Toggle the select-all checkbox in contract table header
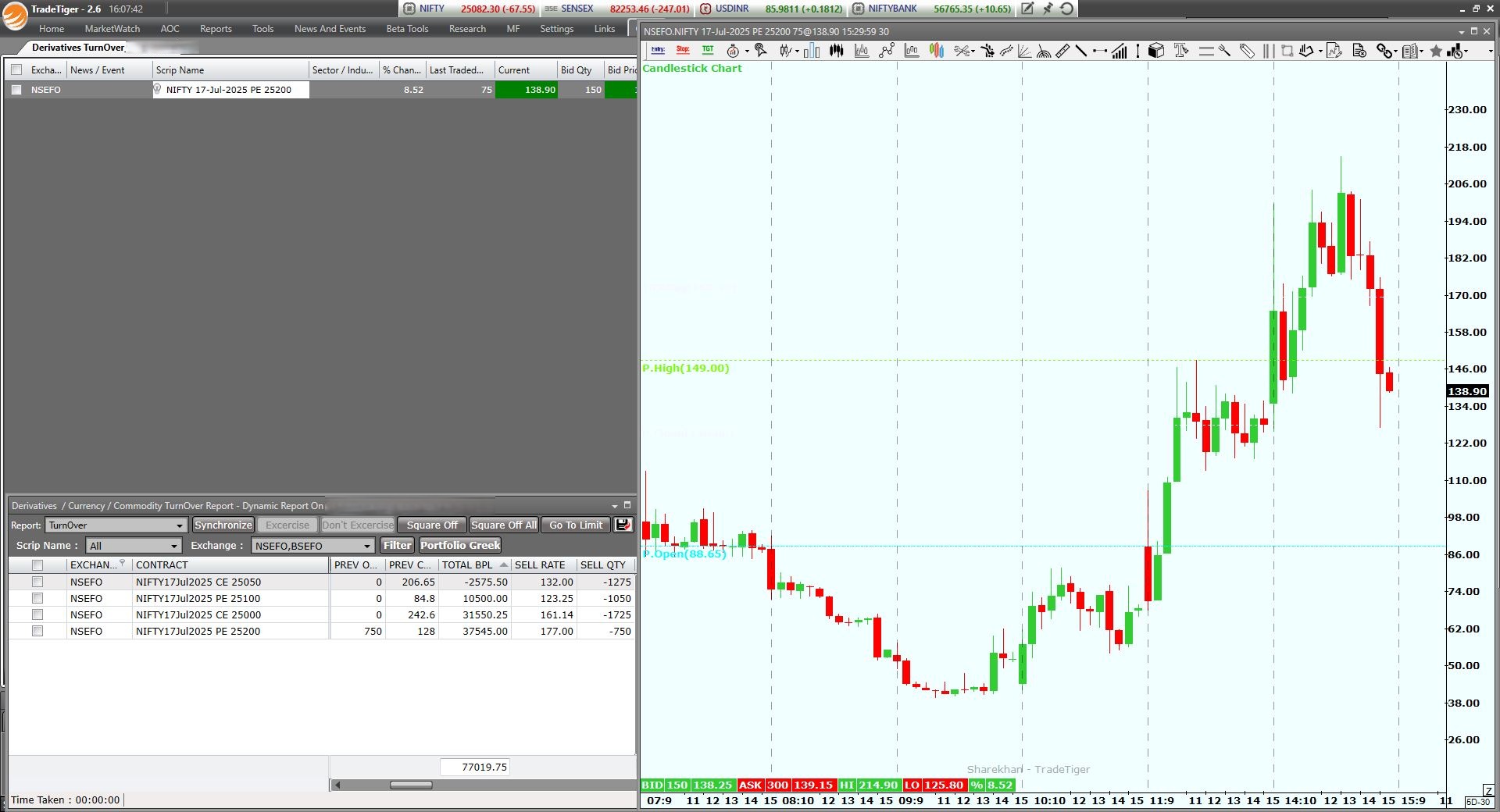The image size is (1500, 812). coord(37,564)
